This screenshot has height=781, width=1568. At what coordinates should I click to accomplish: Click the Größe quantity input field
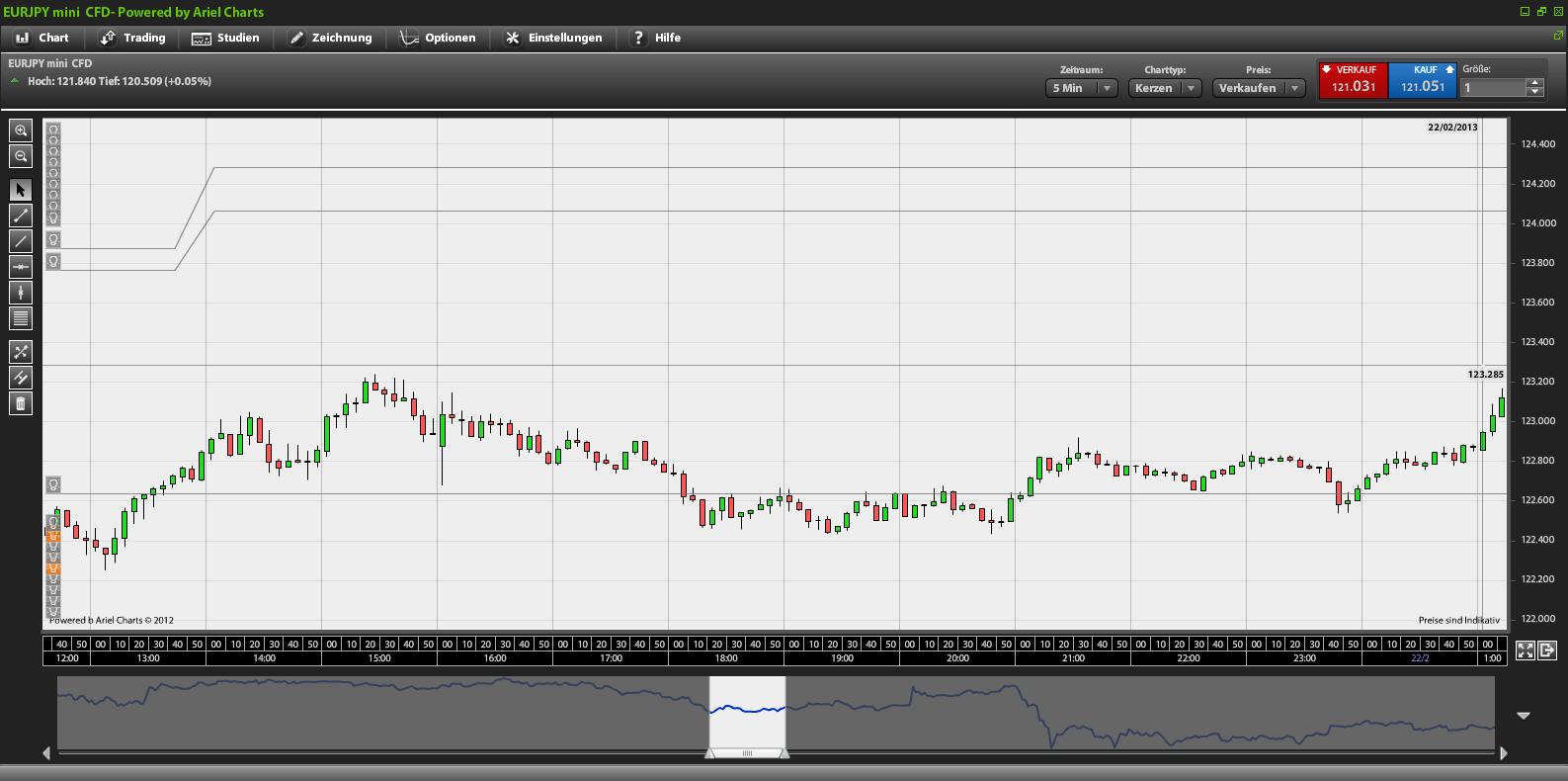point(1493,88)
